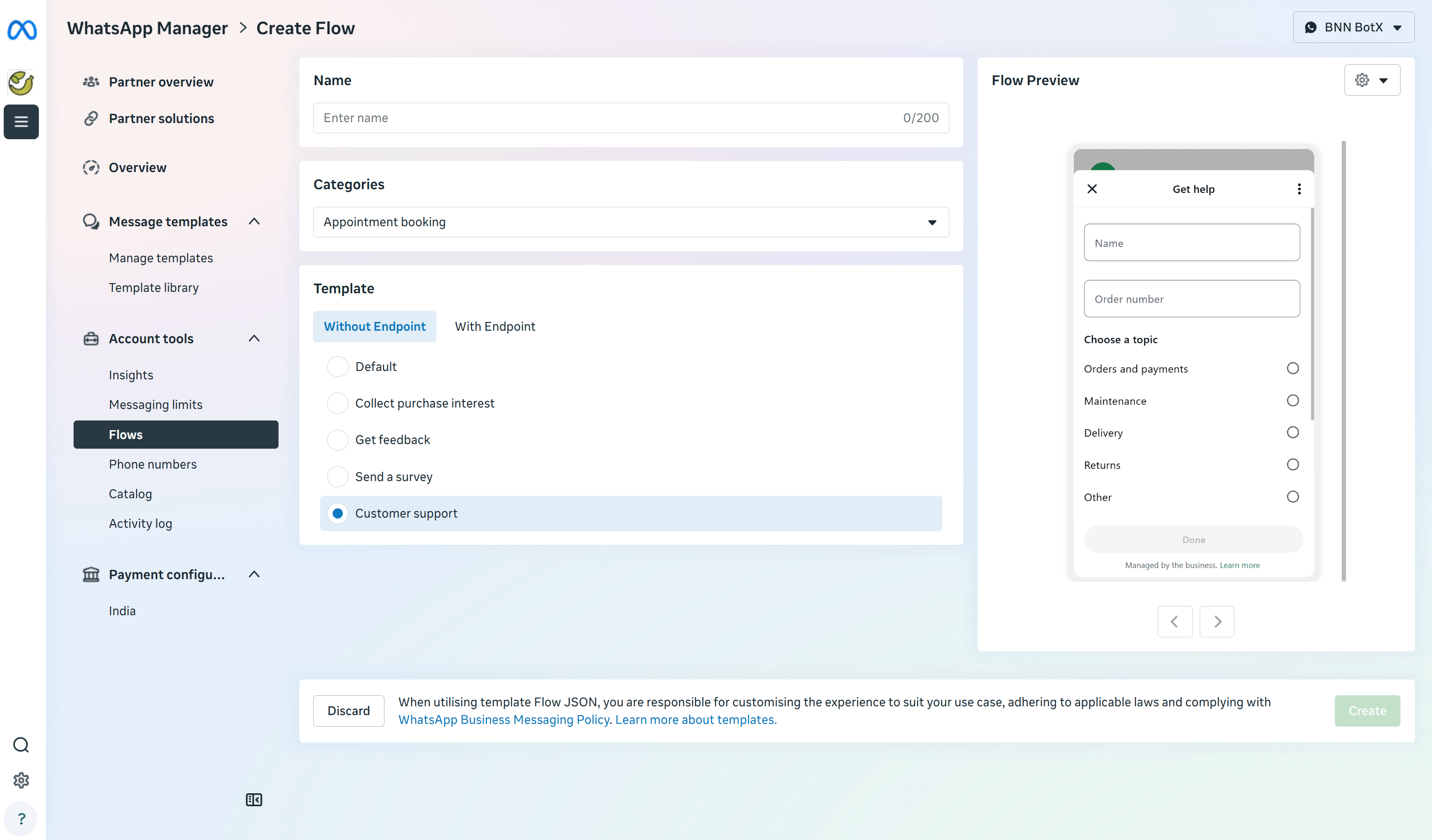Select Customer support template radio
The image size is (1432, 840).
coord(338,513)
